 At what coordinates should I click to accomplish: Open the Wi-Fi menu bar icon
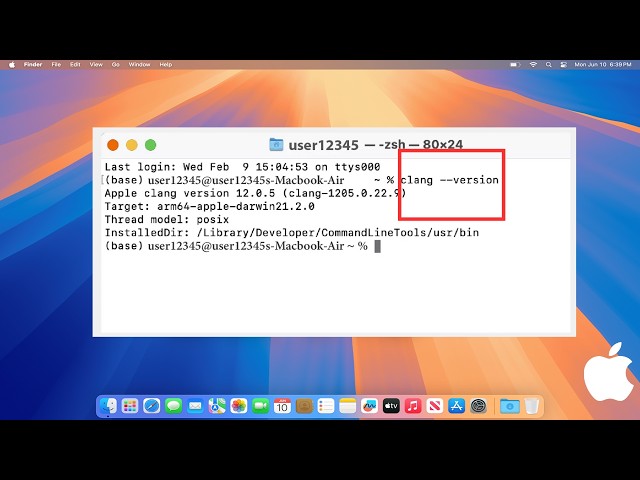[533, 64]
